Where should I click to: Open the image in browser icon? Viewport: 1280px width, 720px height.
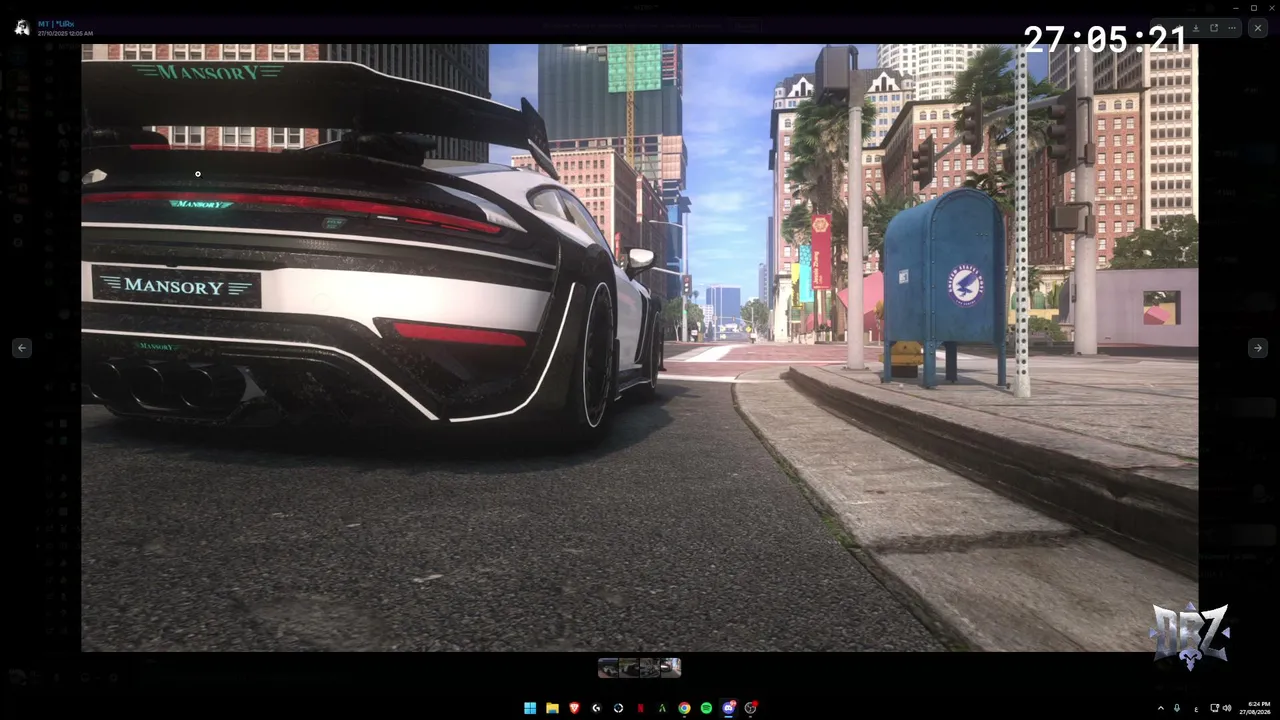tap(1214, 28)
